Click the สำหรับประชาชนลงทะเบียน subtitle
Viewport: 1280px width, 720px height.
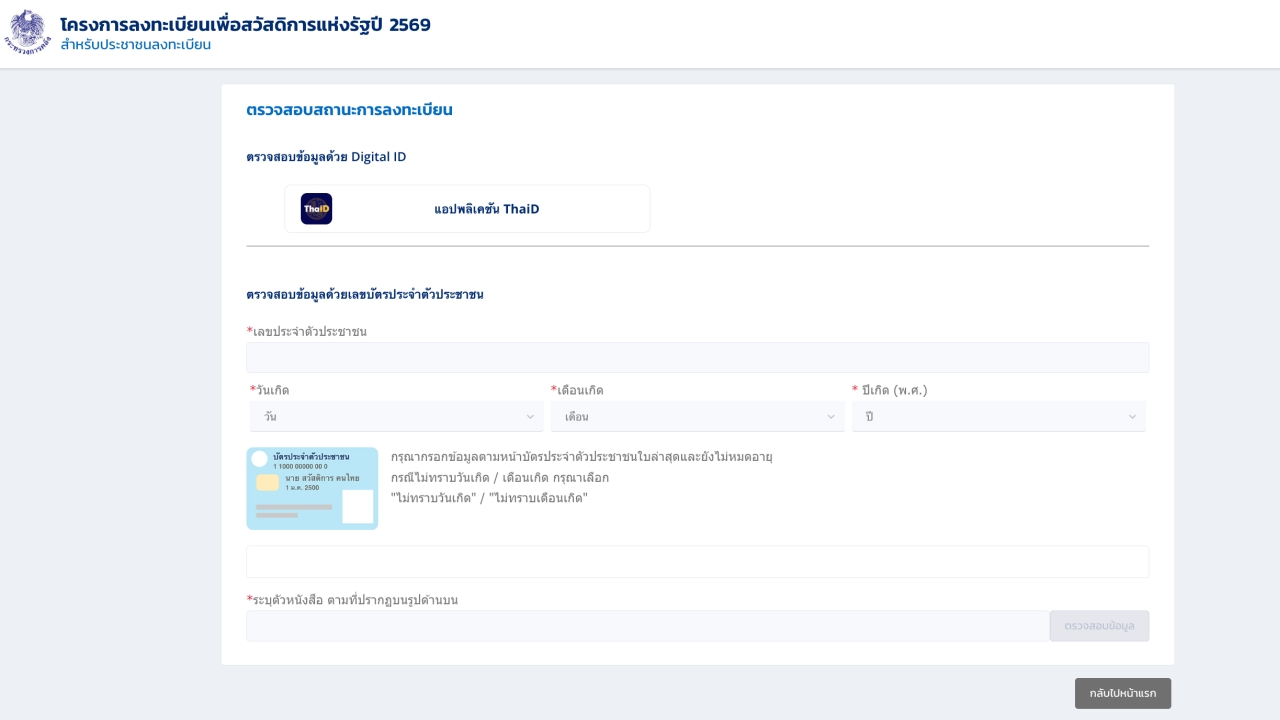[x=135, y=45]
